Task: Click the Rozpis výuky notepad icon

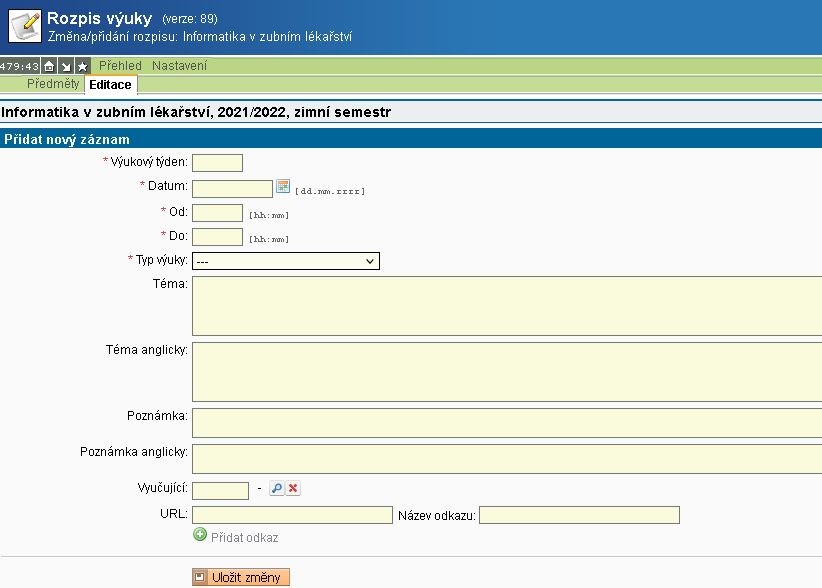Action: (x=23, y=26)
